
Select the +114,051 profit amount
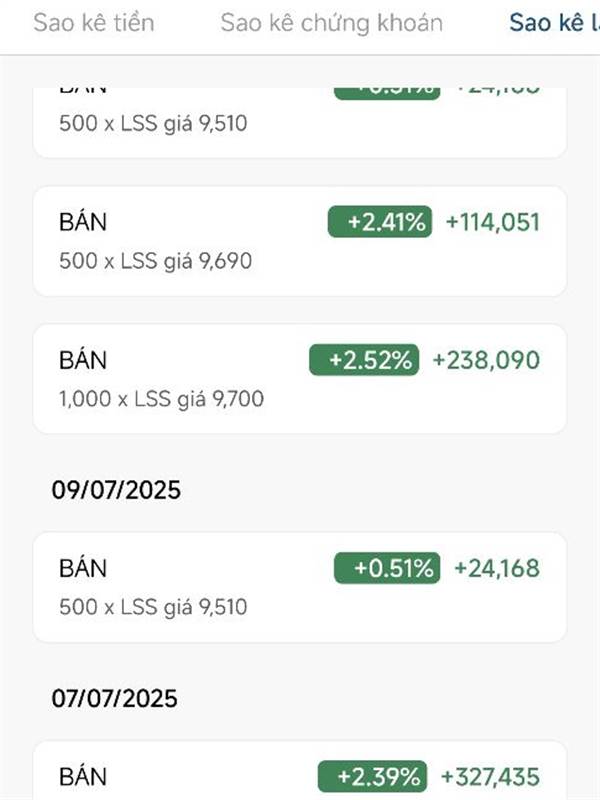493,222
